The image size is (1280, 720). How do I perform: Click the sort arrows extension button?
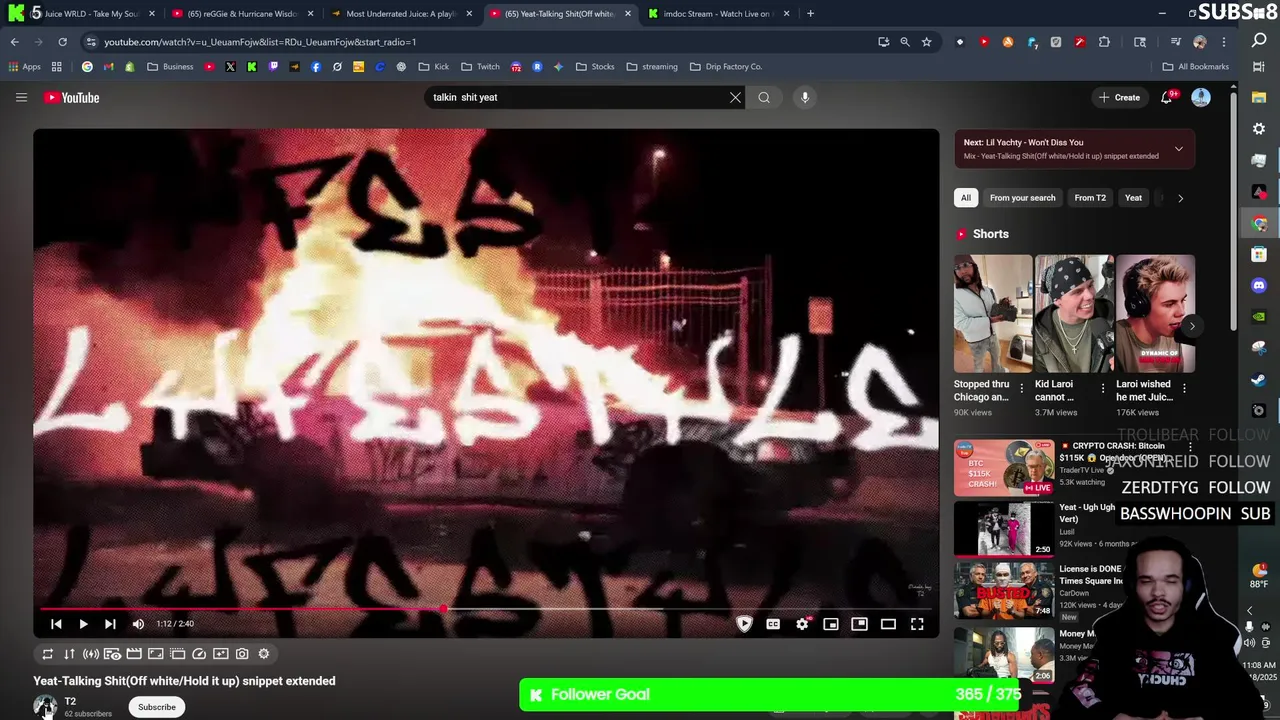pyautogui.click(x=69, y=654)
